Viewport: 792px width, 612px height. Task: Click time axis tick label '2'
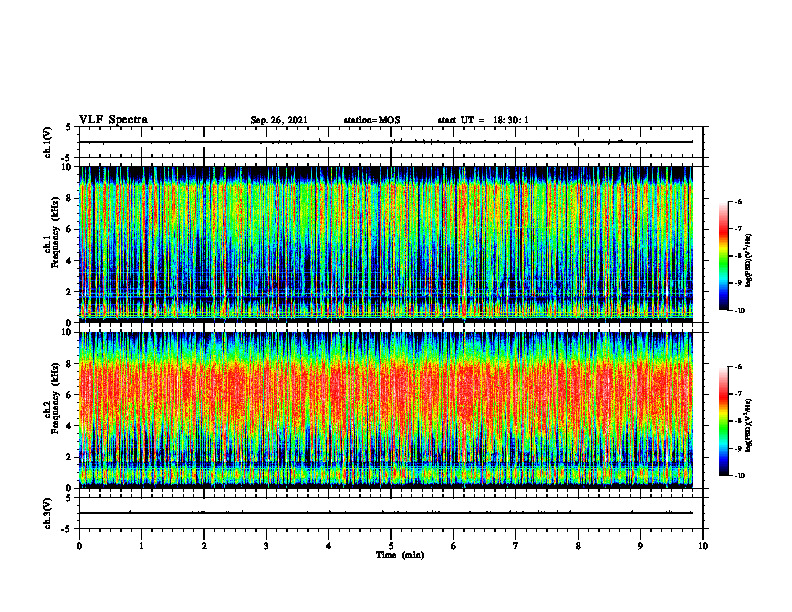204,546
